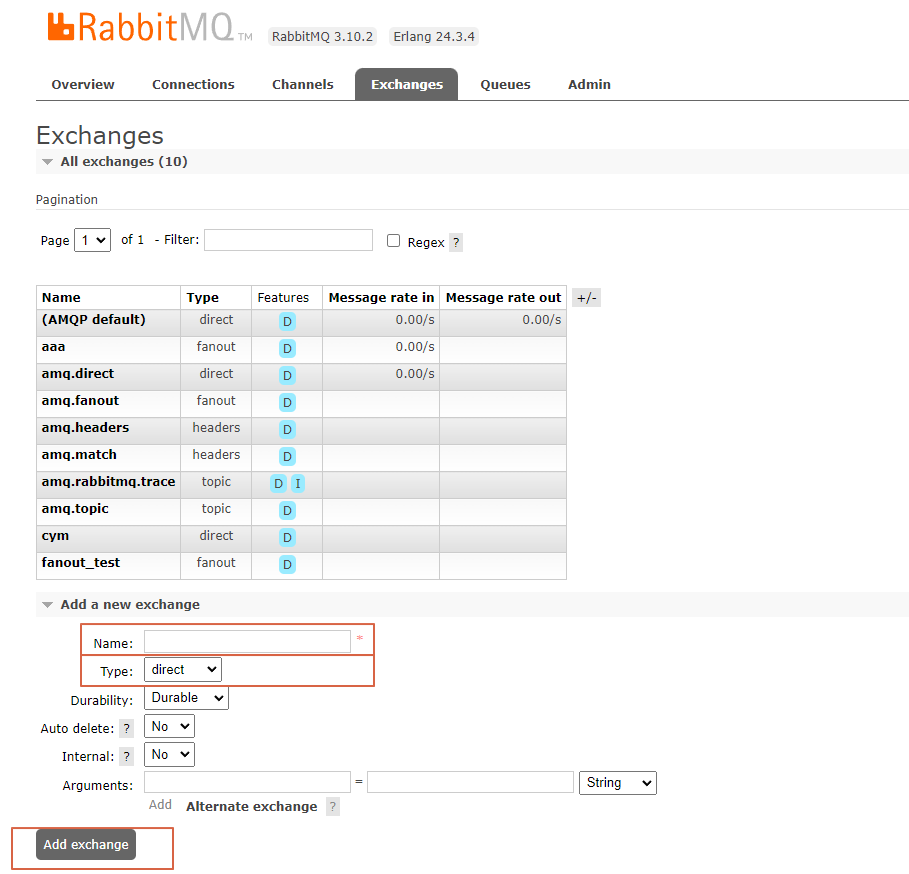Focus the Arguments key field

(248, 782)
